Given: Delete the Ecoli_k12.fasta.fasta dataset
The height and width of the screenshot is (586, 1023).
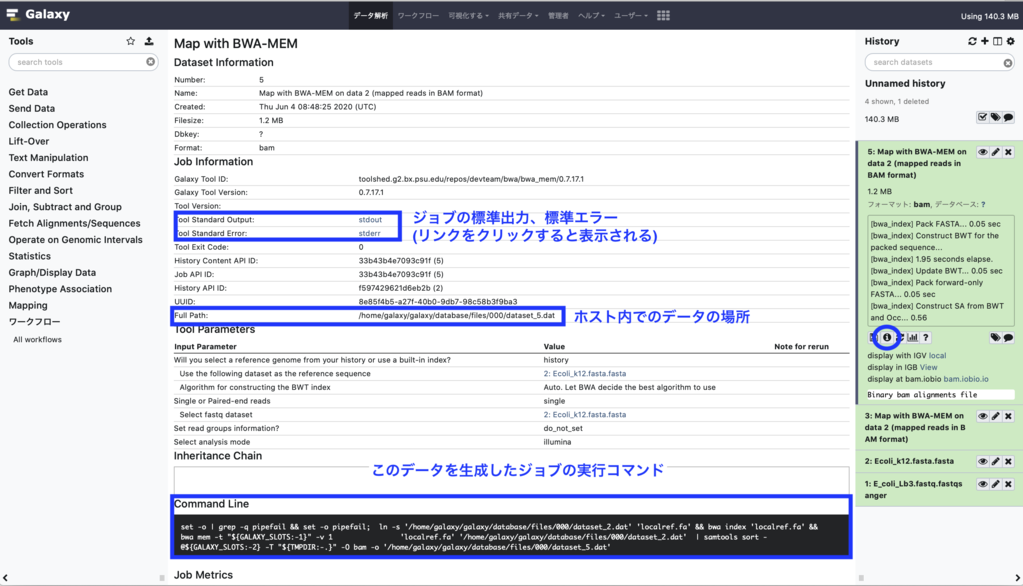Looking at the screenshot, I should click(1009, 461).
